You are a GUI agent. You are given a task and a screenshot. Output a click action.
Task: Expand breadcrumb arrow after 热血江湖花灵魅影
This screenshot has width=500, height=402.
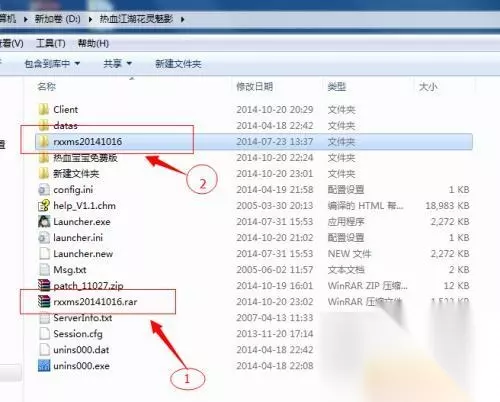coord(183,19)
